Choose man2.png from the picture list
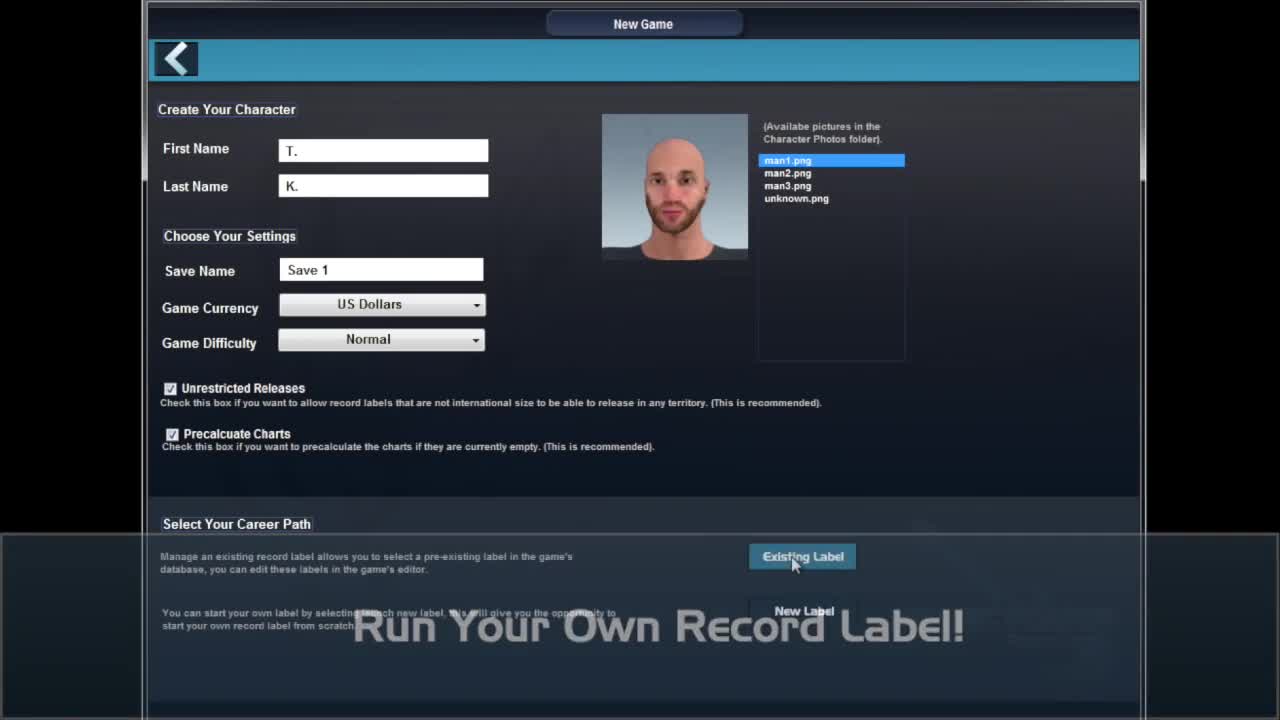 (788, 173)
